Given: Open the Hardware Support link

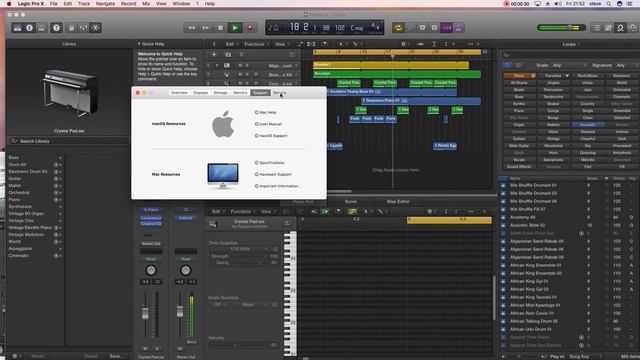Looking at the screenshot, I should (273, 174).
